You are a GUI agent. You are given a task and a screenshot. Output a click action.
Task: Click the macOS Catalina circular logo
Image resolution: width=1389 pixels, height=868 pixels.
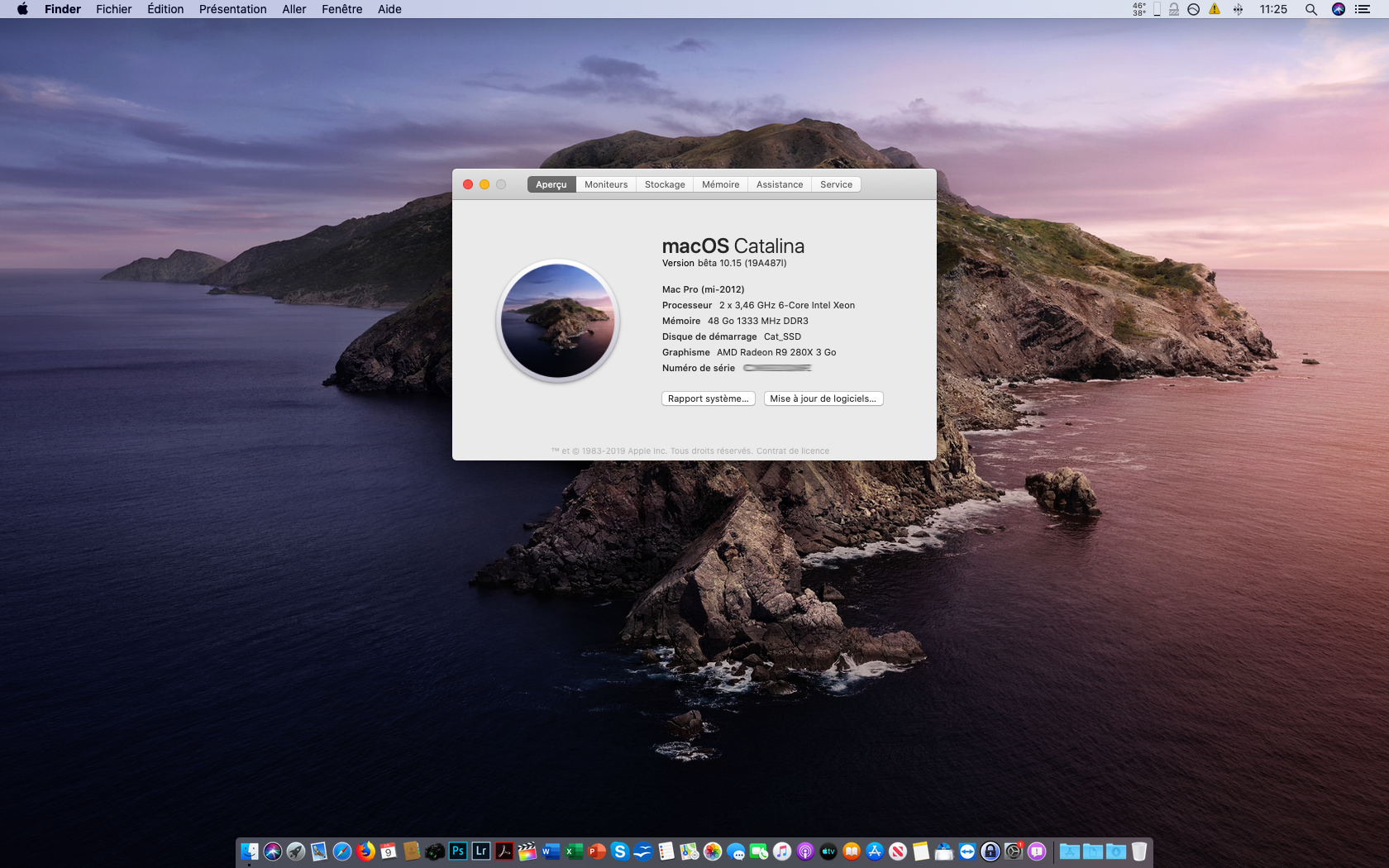point(558,321)
